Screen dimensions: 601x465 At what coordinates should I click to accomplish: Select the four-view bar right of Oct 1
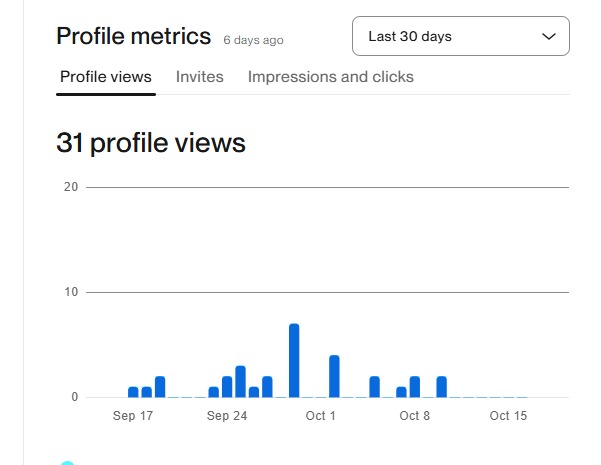point(334,376)
